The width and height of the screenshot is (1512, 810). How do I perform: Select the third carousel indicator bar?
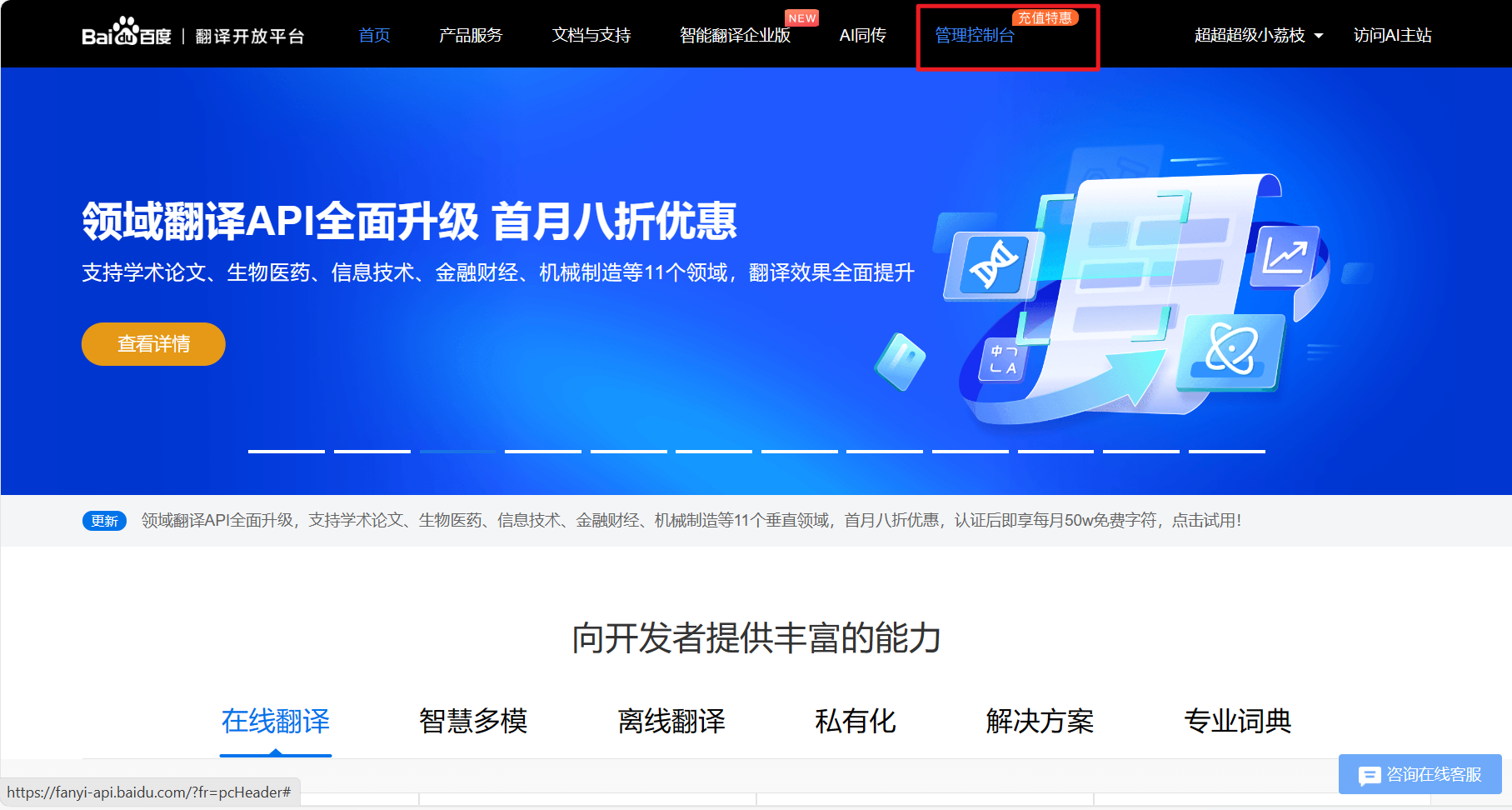click(457, 451)
